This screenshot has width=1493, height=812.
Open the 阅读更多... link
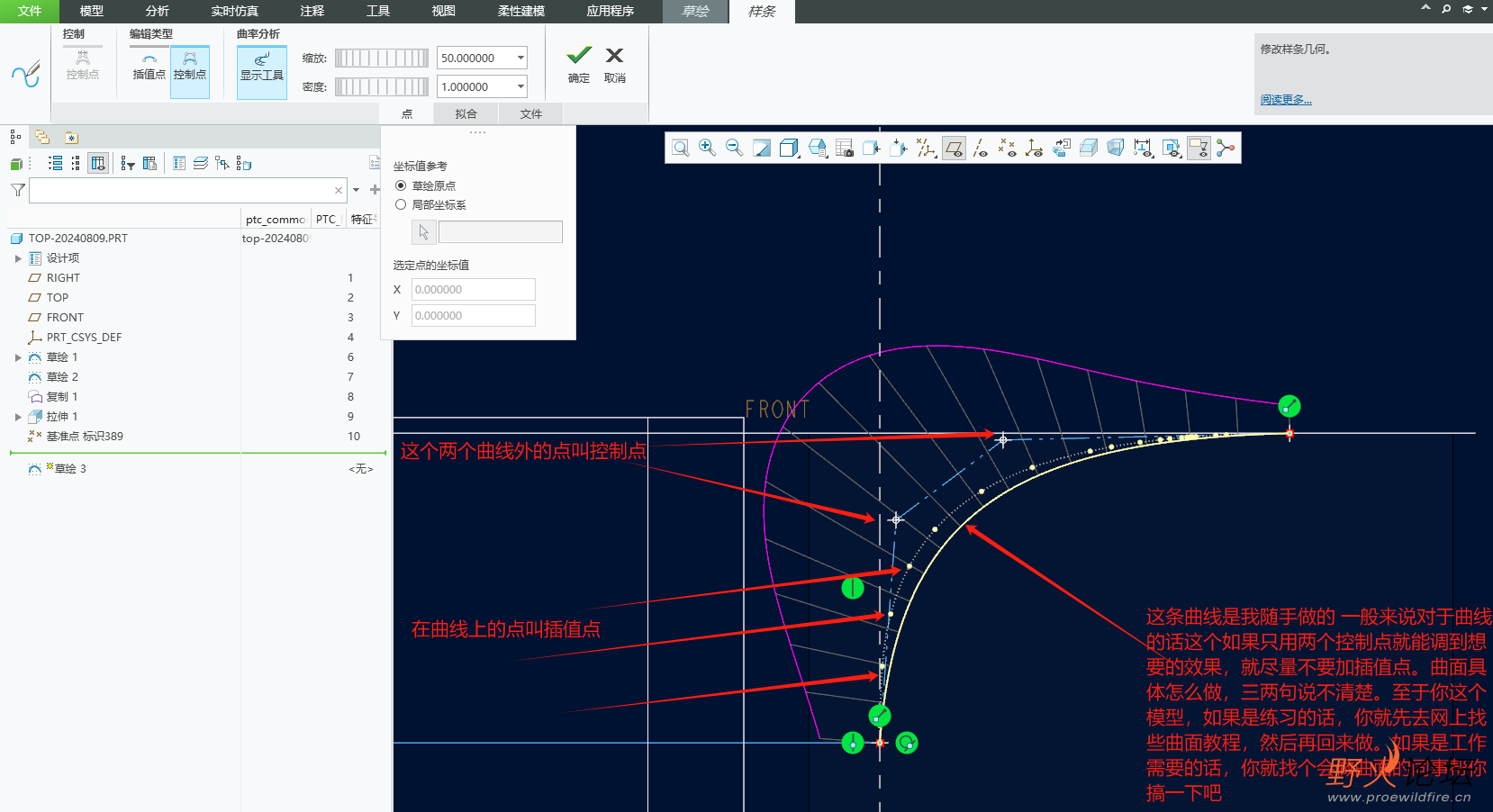click(1286, 100)
